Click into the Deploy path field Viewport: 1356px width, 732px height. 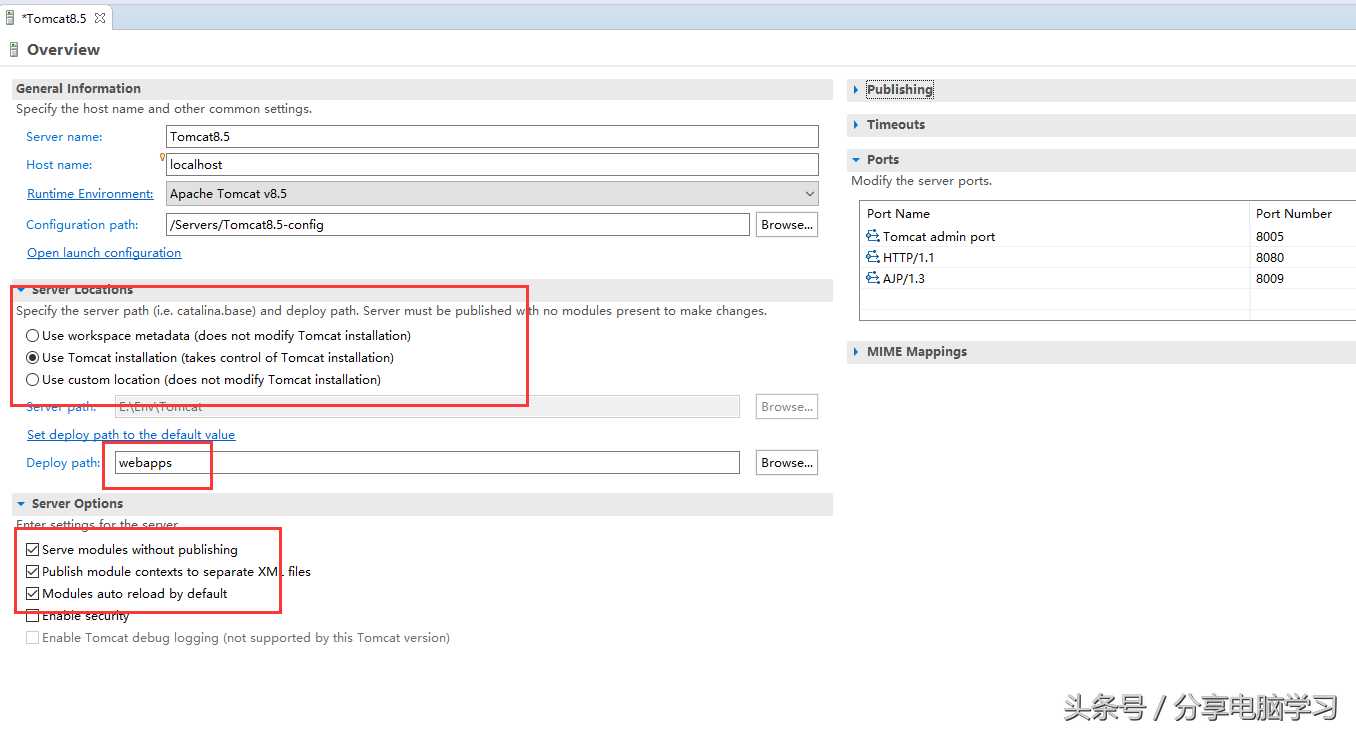[x=428, y=463]
